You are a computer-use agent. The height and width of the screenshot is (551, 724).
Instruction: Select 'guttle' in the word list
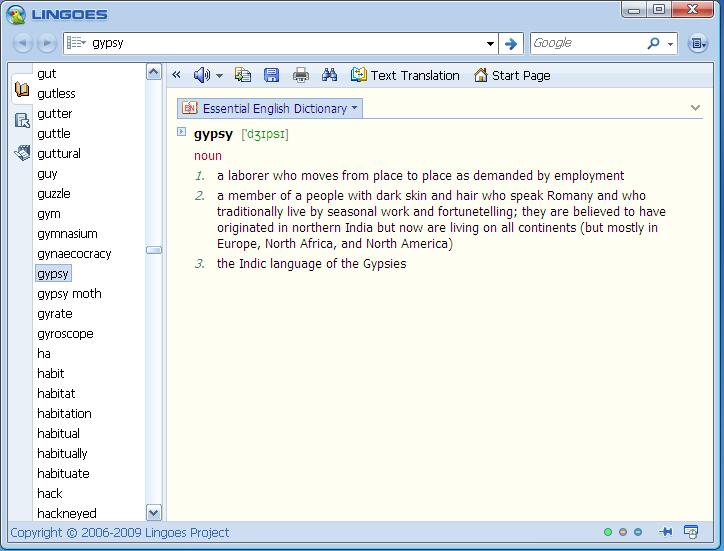[x=54, y=133]
